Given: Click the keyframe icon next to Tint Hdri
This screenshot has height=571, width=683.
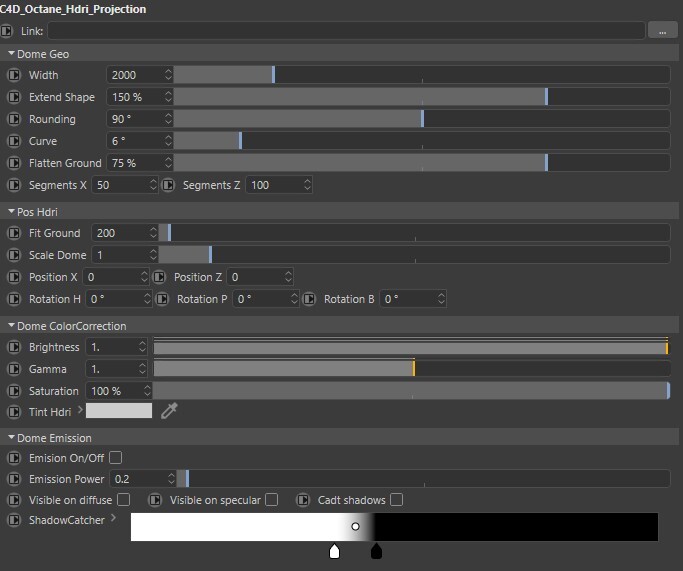Looking at the screenshot, I should click(x=14, y=412).
